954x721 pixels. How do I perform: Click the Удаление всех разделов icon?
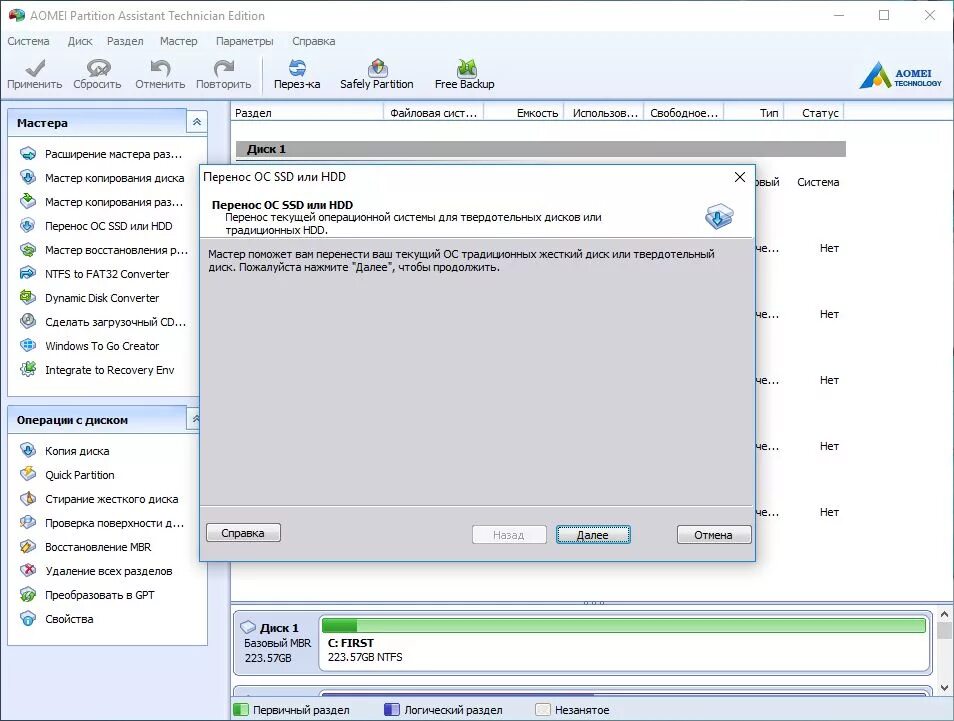(28, 570)
